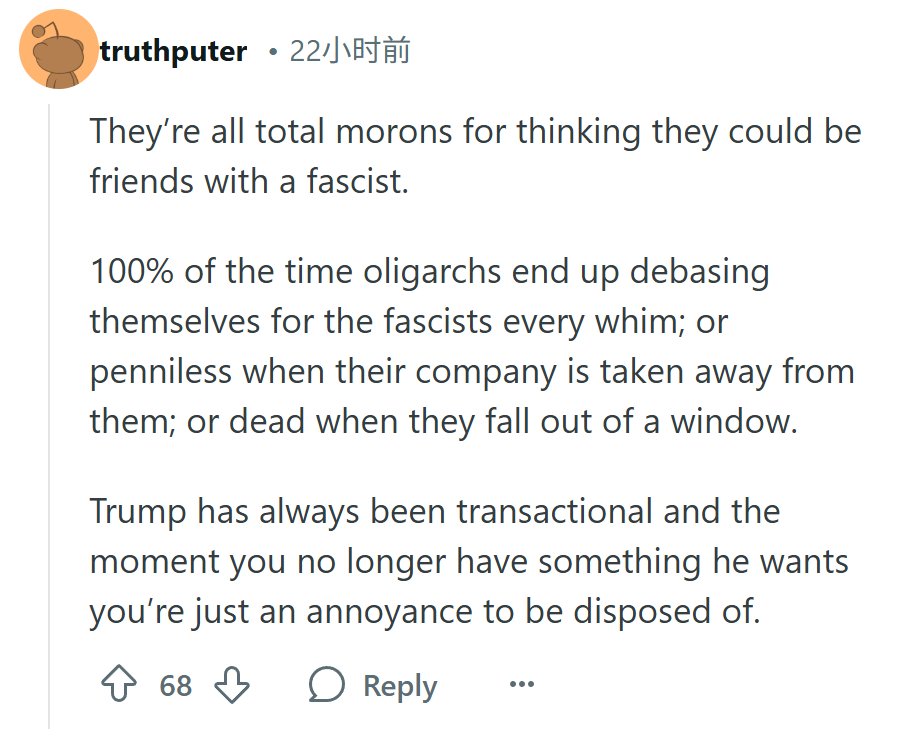The height and width of the screenshot is (729, 897).
Task: Click the line starting "Trump has always been"
Action: click(435, 511)
